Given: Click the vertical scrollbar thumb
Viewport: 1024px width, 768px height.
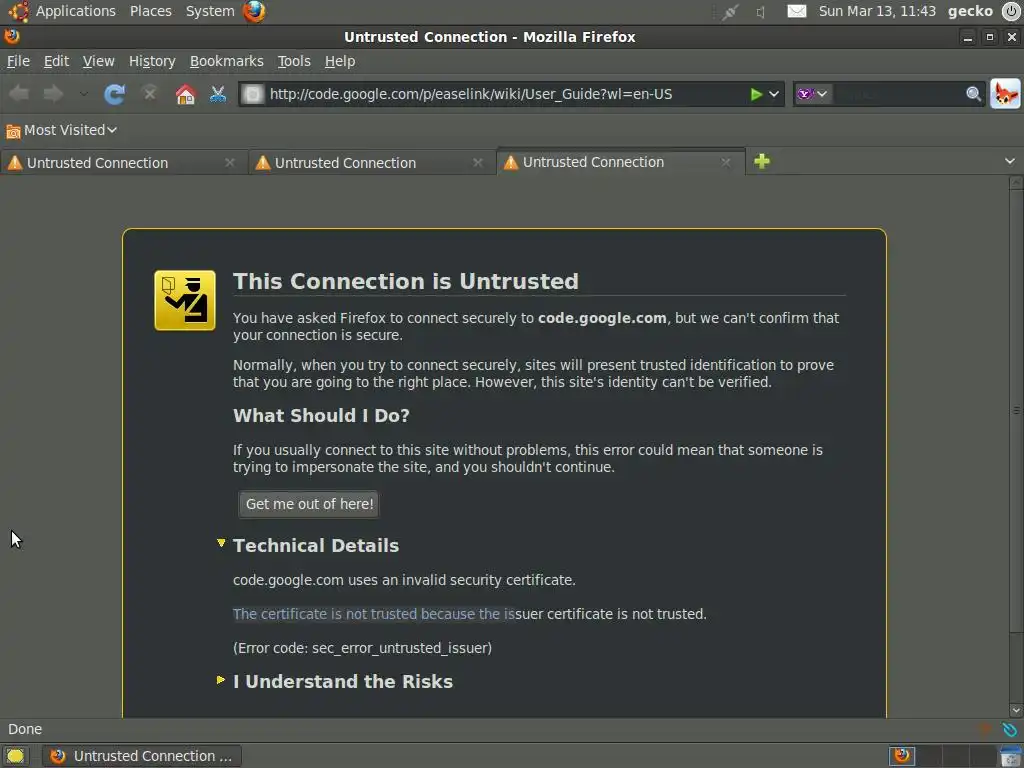Looking at the screenshot, I should [1016, 410].
